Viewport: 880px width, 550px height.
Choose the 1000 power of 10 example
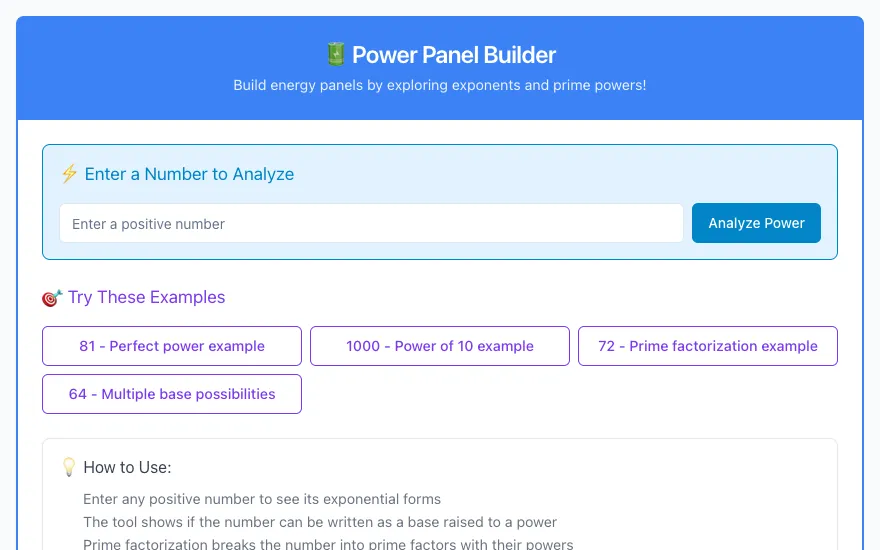click(x=439, y=346)
